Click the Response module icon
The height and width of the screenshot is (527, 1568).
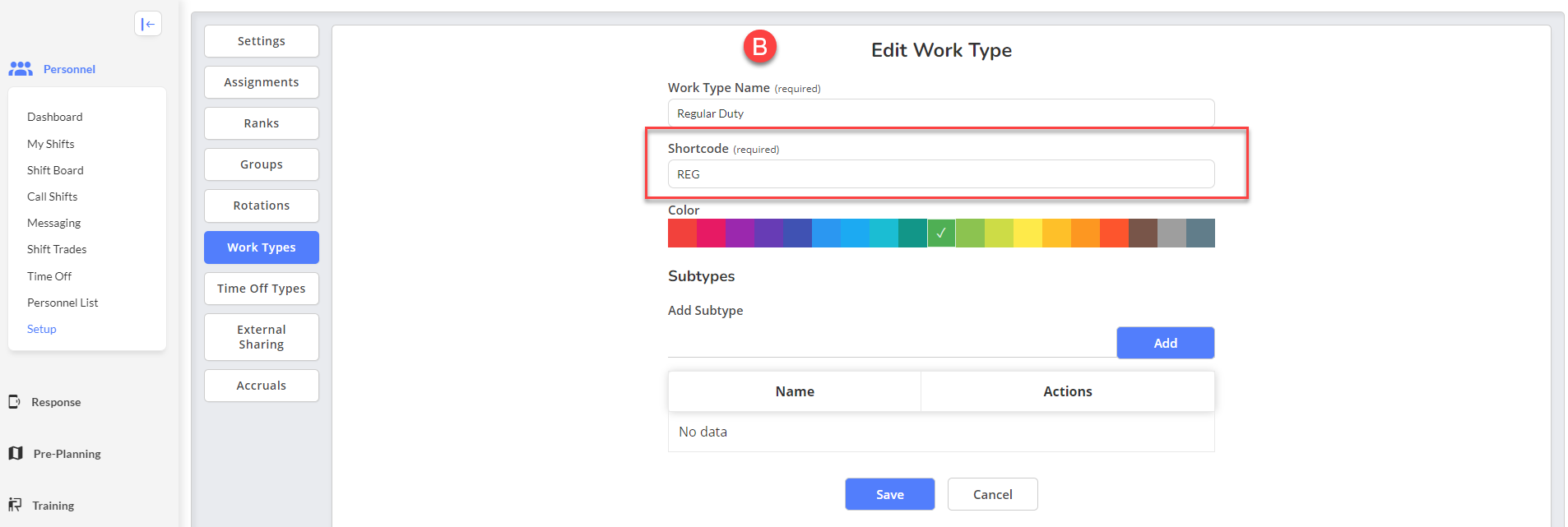[x=14, y=402]
